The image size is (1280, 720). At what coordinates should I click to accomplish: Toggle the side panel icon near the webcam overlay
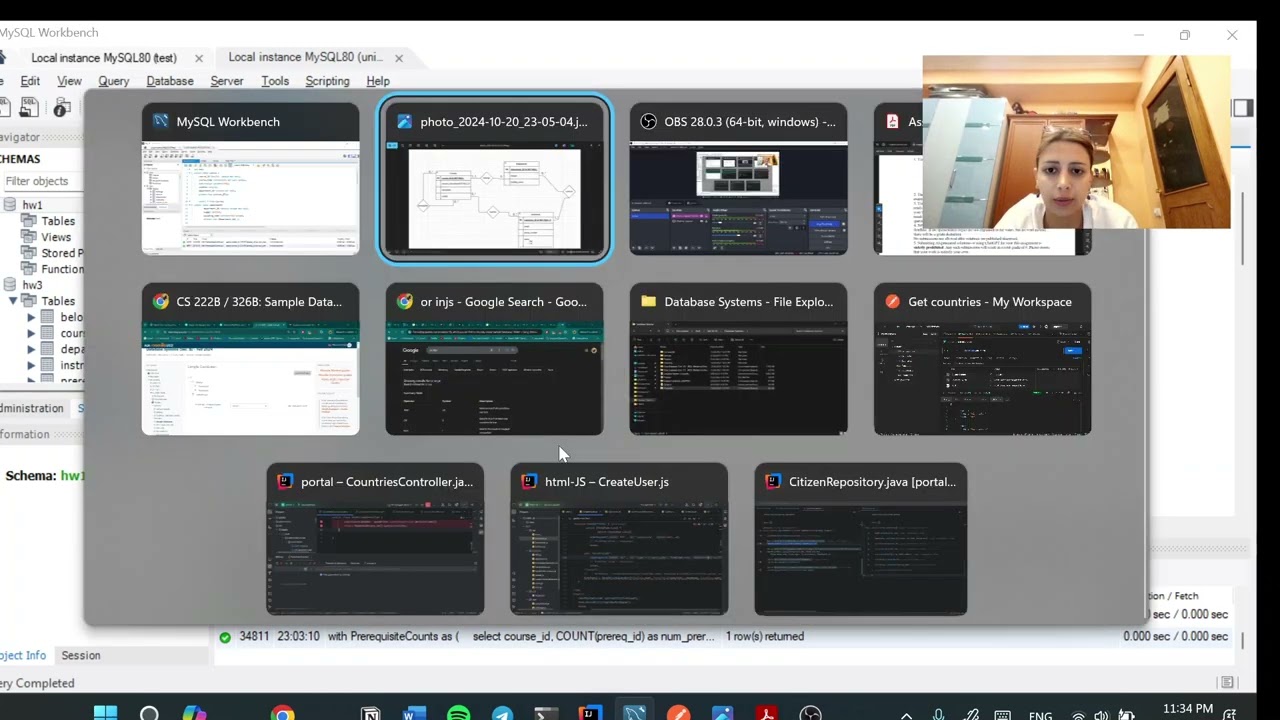click(x=1243, y=108)
